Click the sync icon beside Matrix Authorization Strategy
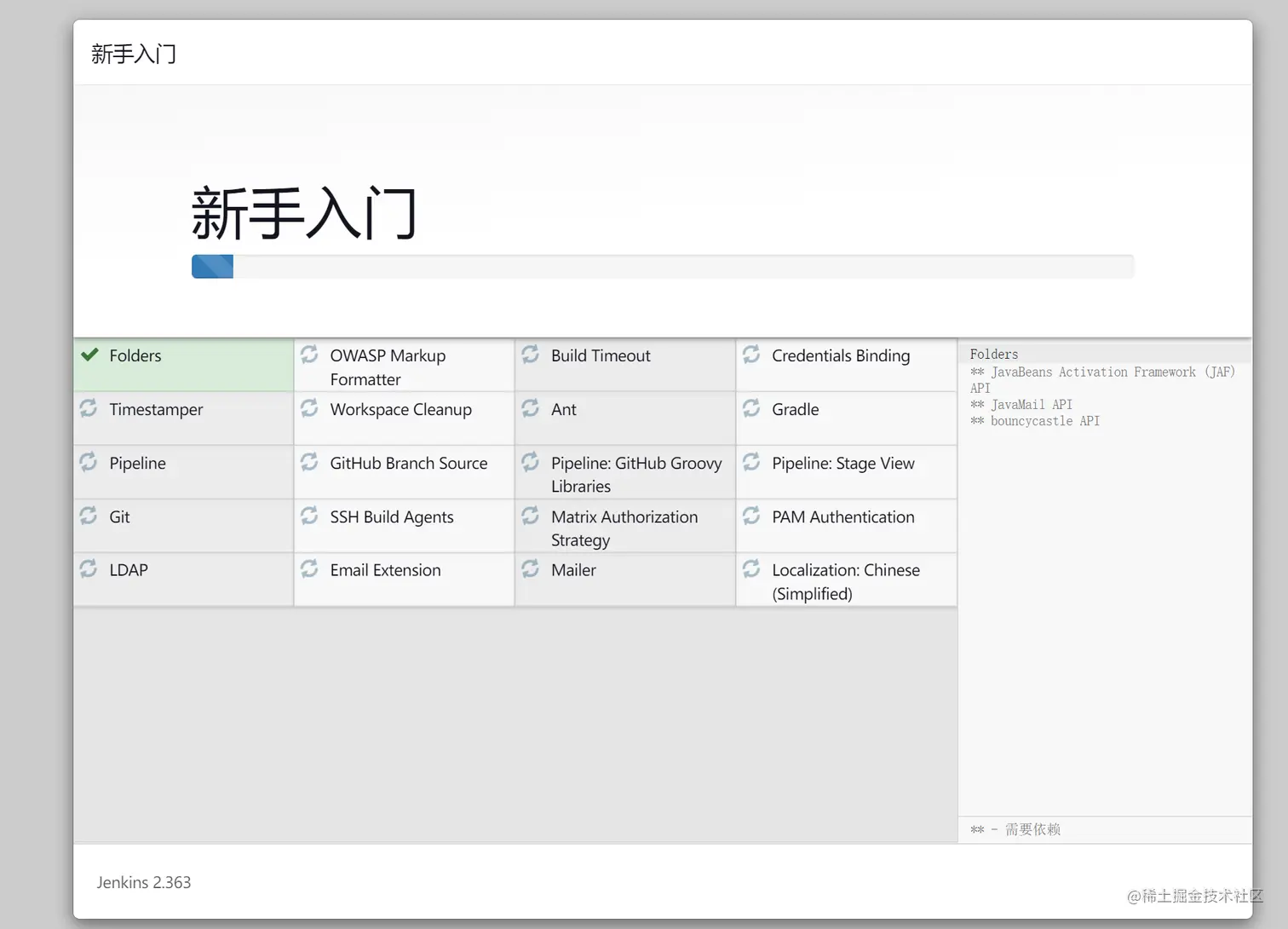The image size is (1288, 929). (530, 516)
